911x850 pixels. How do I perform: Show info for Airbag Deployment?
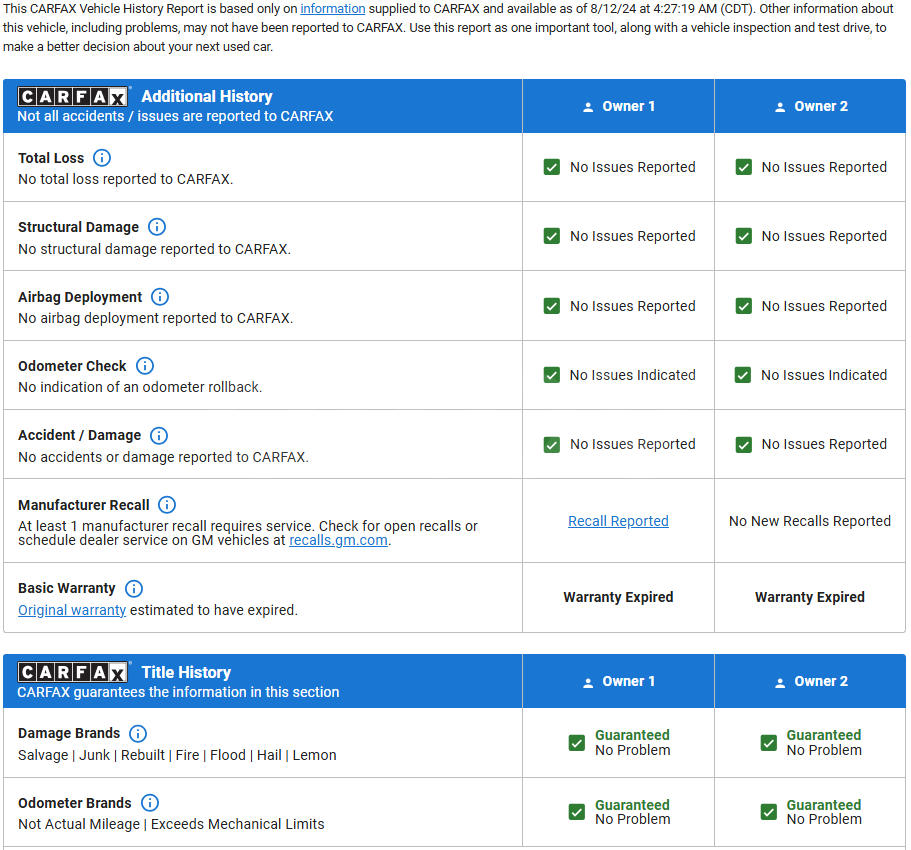[x=160, y=297]
